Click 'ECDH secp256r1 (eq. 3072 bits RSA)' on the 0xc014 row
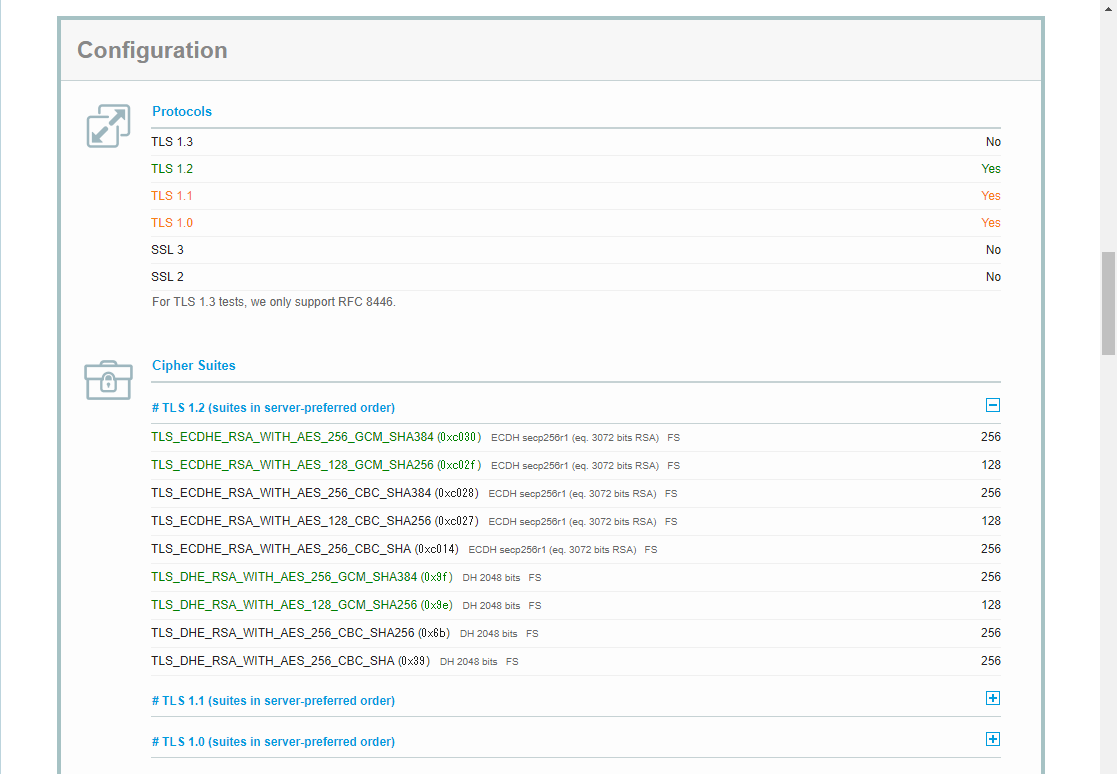Screen dimensions: 1117x774 pyautogui.click(x=552, y=550)
